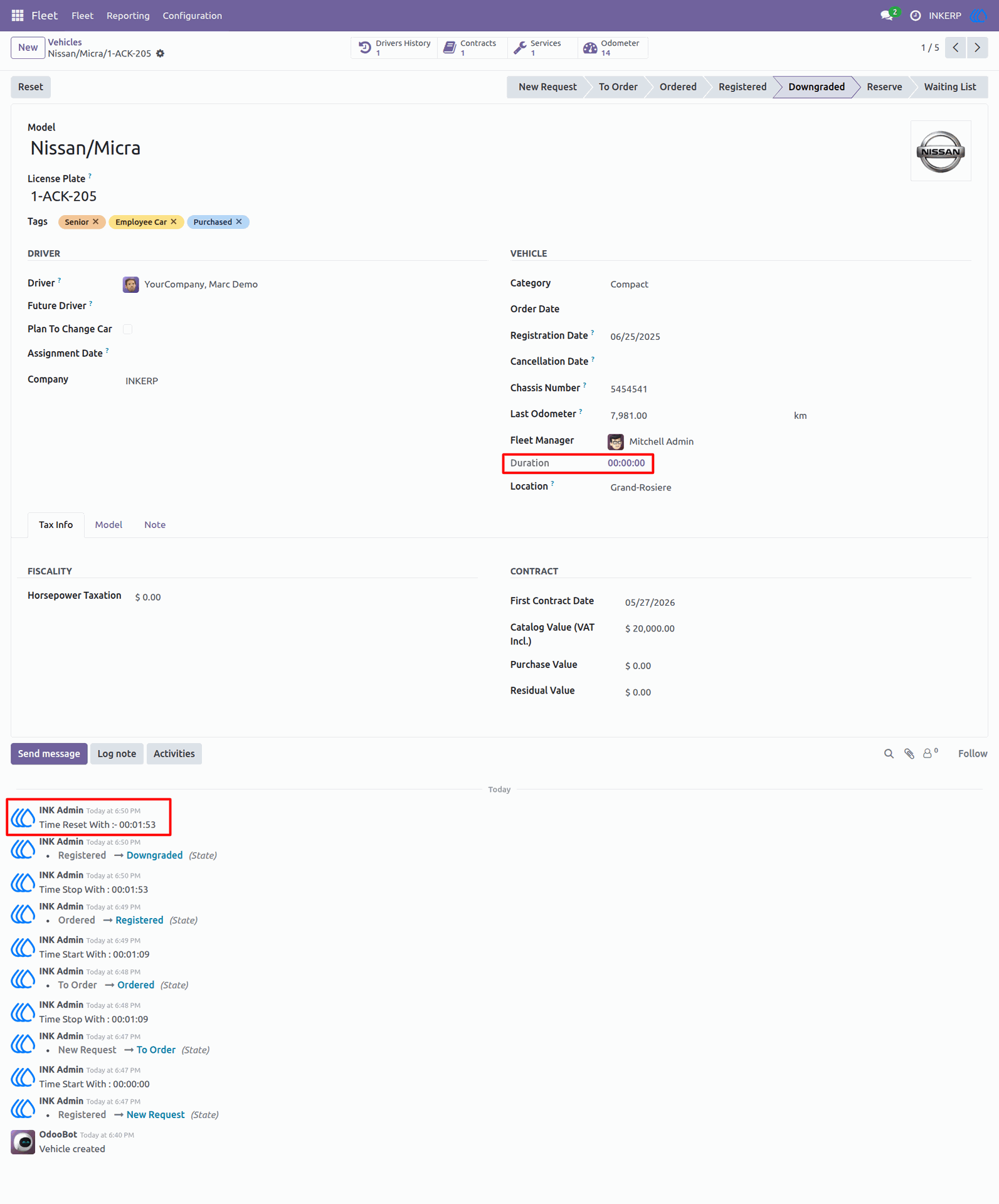Screen dimensions: 999x1204
Task: Click Send message button
Action: coord(49,754)
